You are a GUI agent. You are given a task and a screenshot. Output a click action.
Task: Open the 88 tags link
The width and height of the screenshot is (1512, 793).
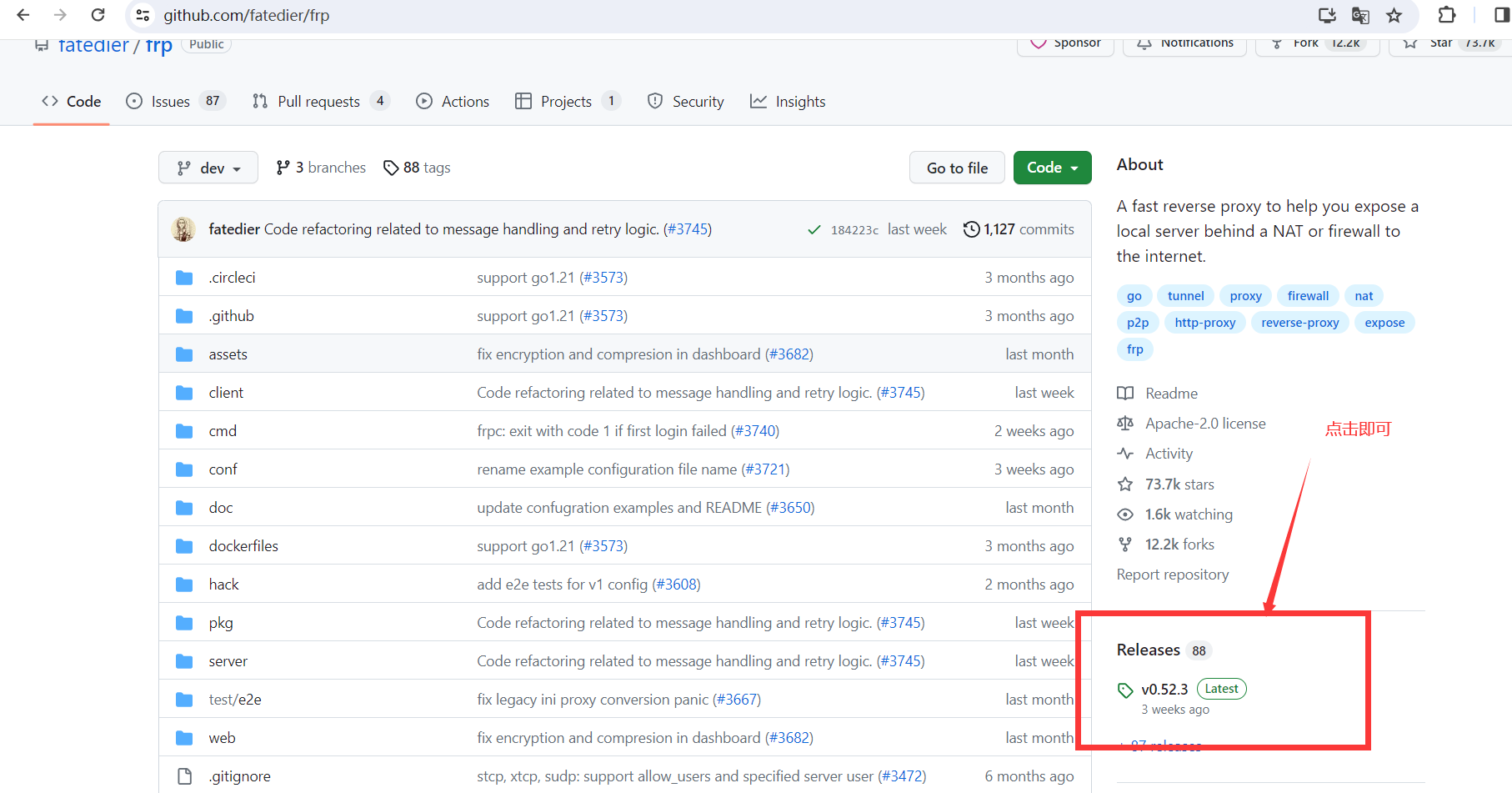click(417, 168)
